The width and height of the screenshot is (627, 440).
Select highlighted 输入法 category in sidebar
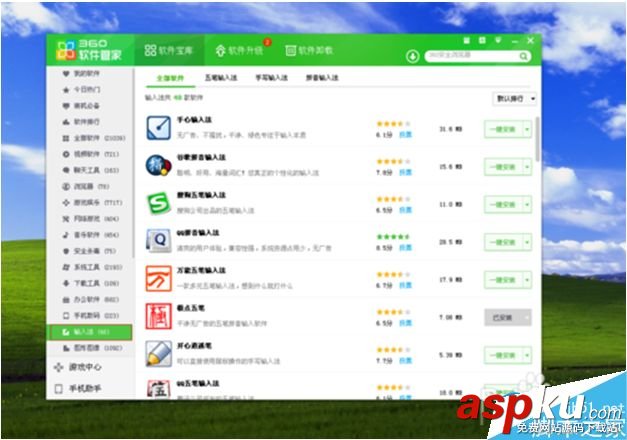(x=90, y=332)
